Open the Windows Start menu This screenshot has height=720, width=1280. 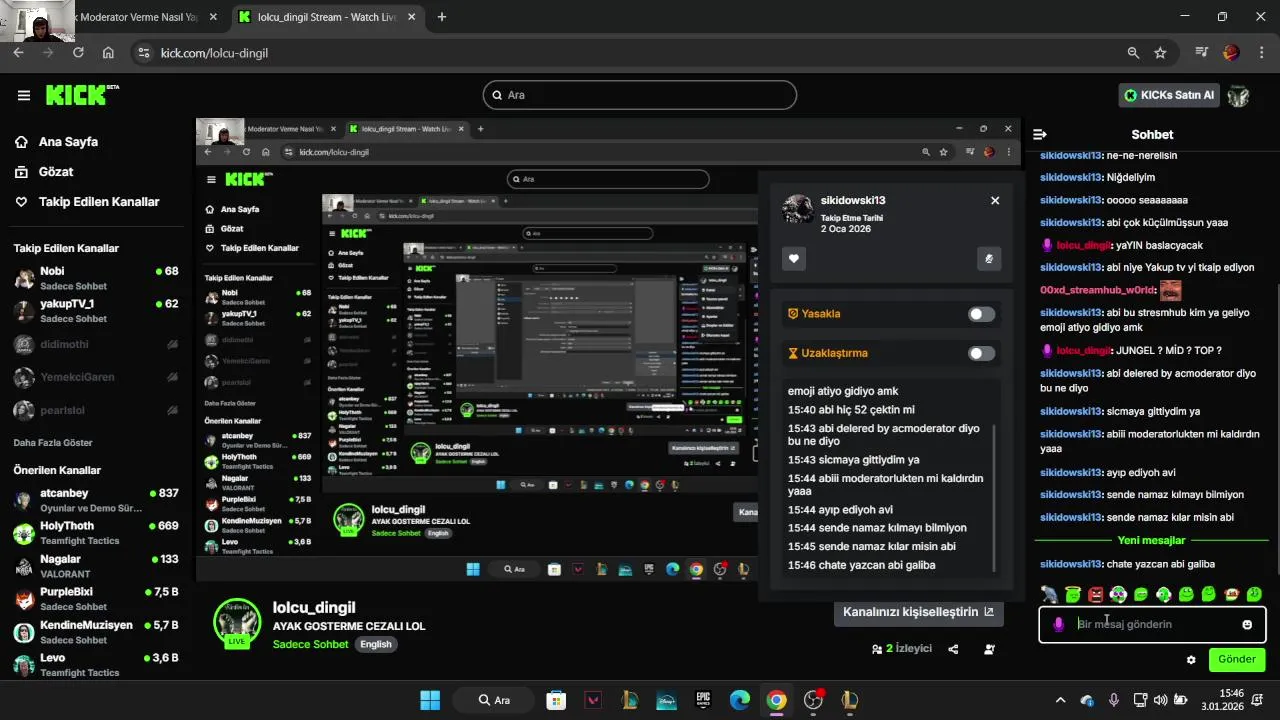430,700
